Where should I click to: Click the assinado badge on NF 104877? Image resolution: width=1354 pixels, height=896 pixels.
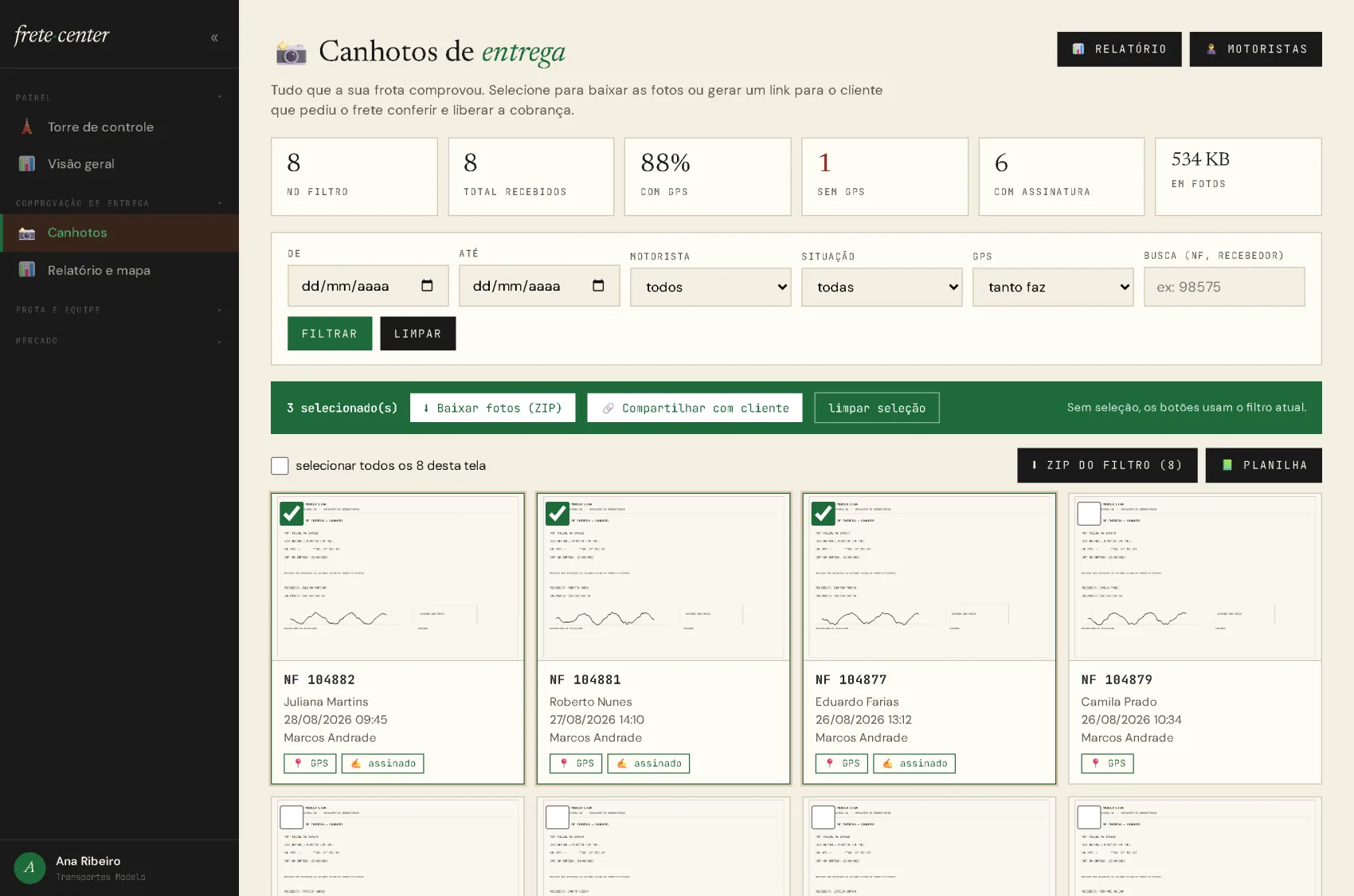[x=914, y=763]
